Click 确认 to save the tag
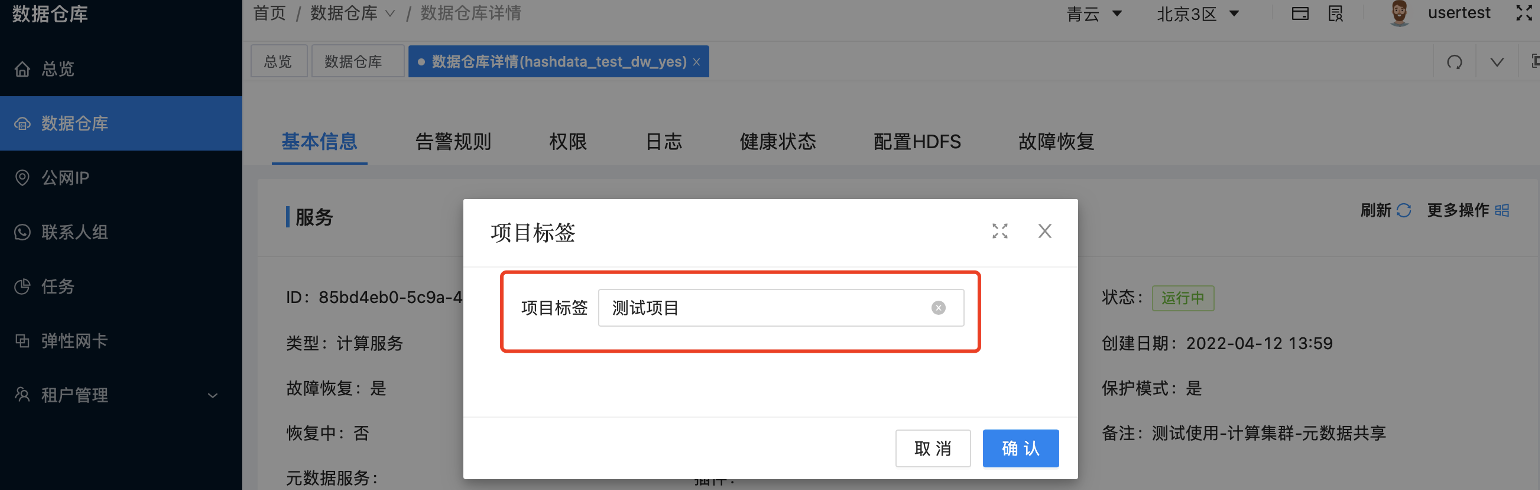Screen dimensions: 1540x490 coord(1021,448)
